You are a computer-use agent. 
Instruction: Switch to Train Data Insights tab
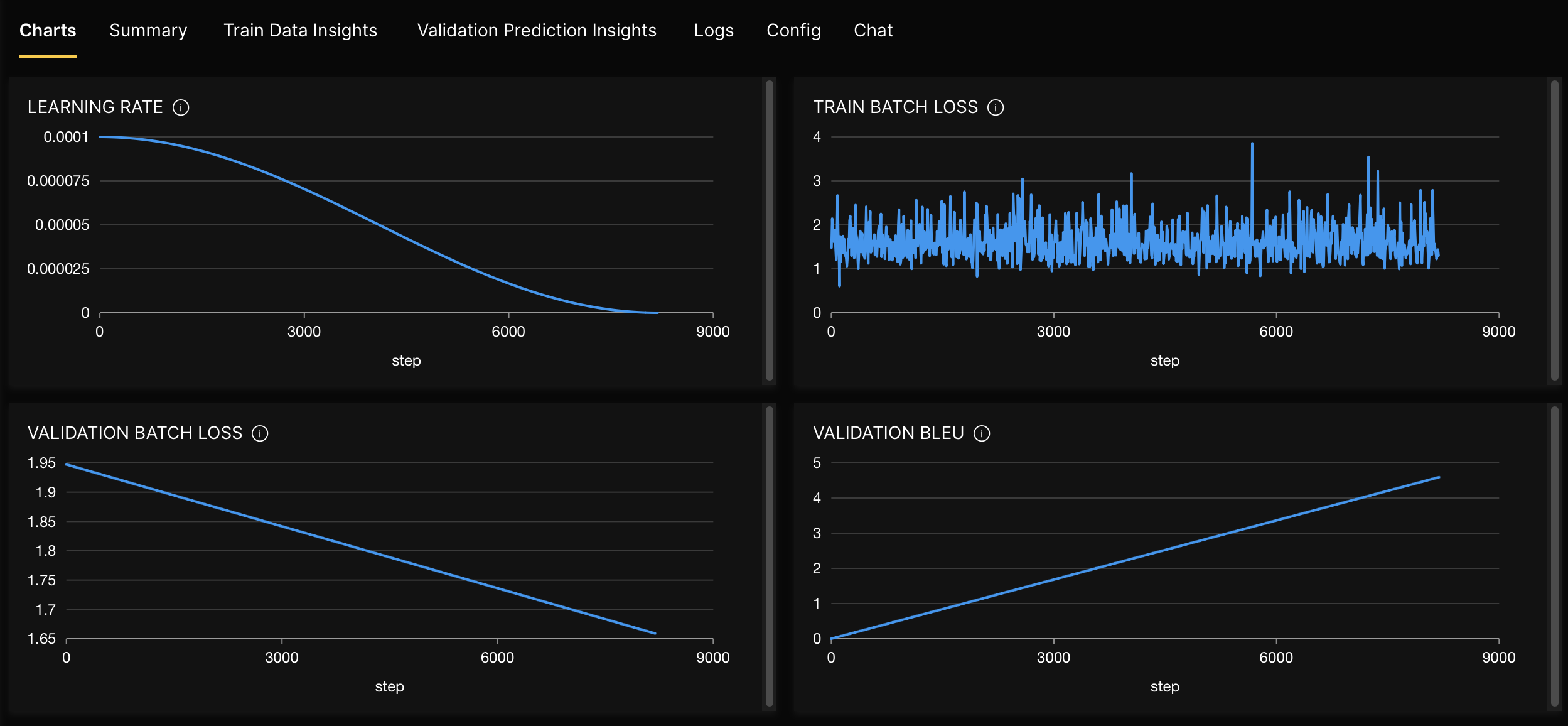click(x=300, y=30)
